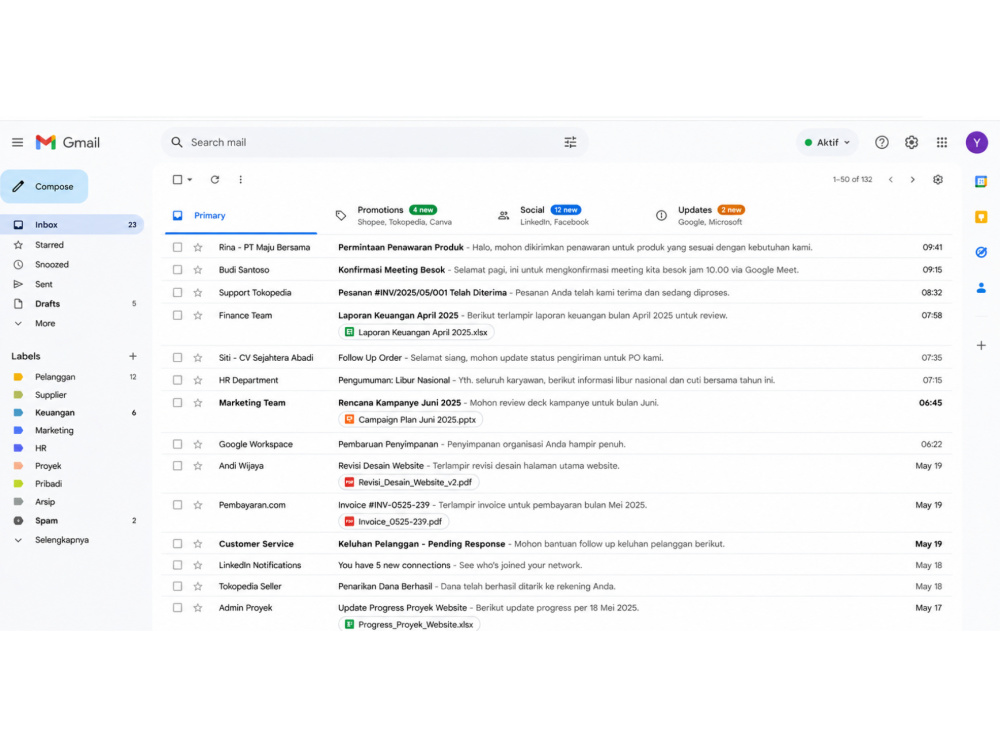Open email 'Penarikan Dana Berhasil'
Viewport: 1000px width, 750px height.
click(556, 586)
